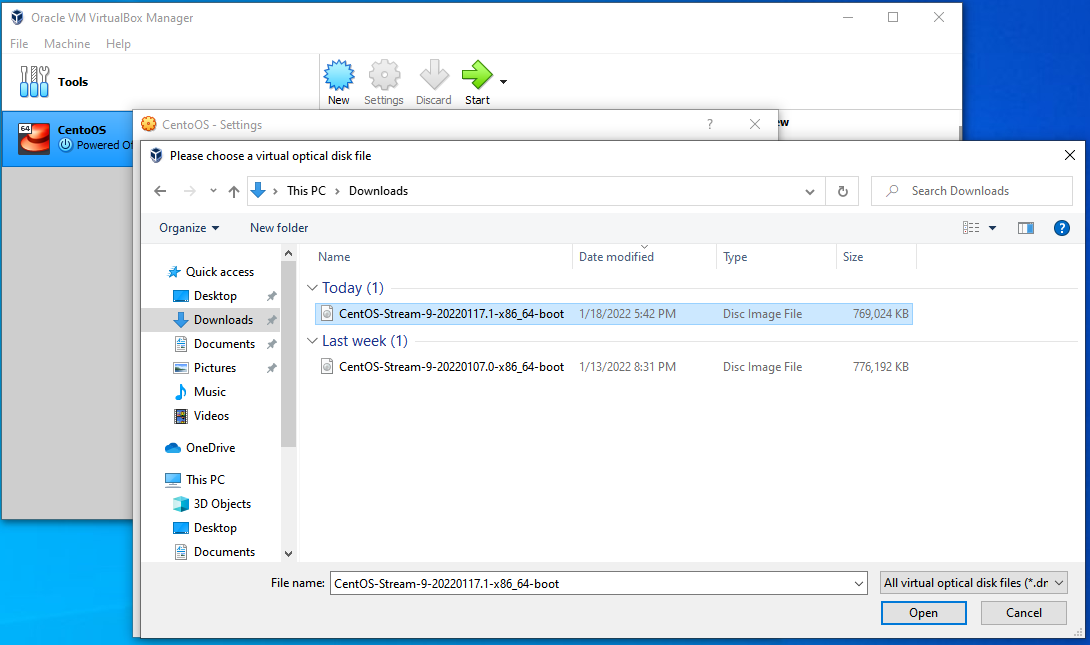Open file dialog help icon
This screenshot has height=645, width=1090.
click(1061, 228)
